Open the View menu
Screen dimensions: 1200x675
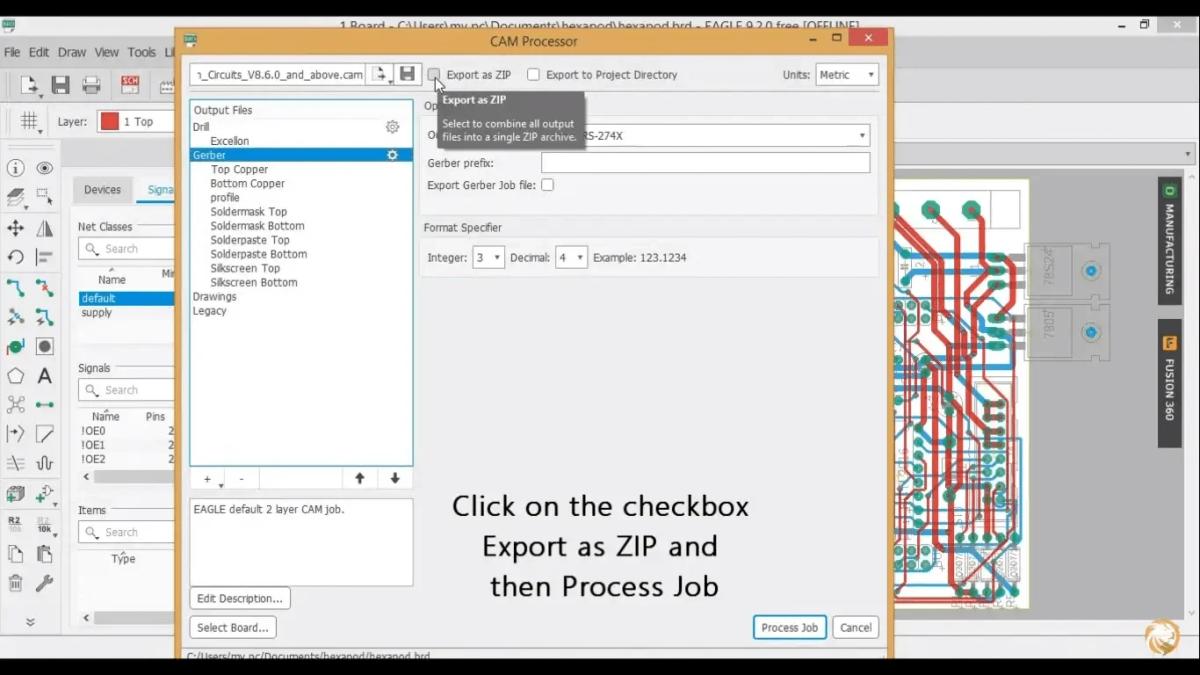tap(107, 52)
